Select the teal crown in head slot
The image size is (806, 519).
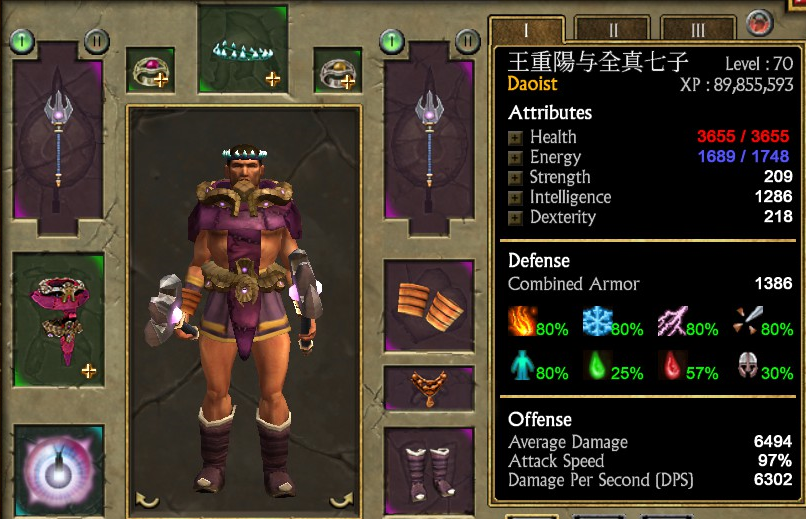tap(243, 49)
